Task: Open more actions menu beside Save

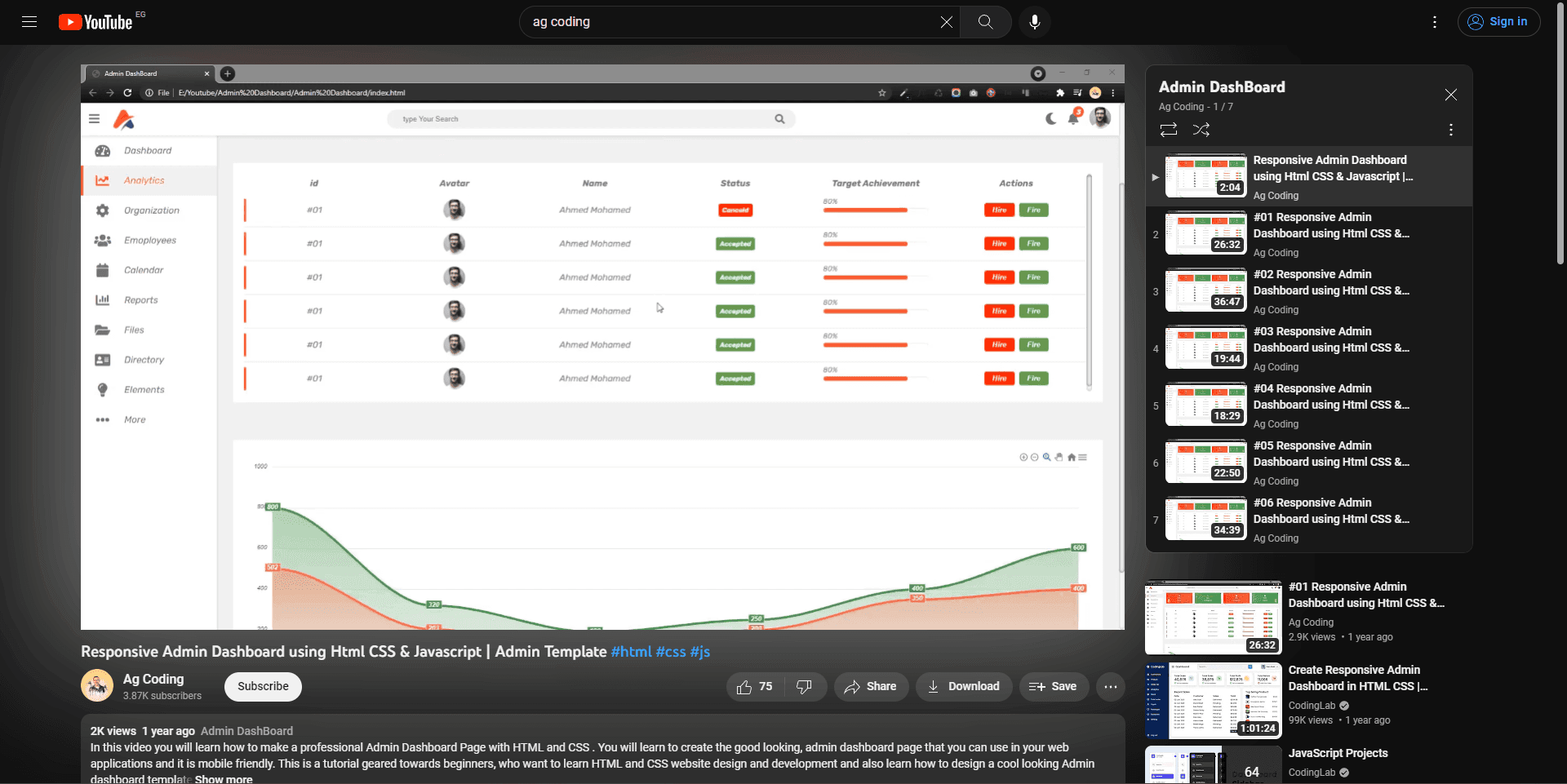Action: click(1110, 687)
